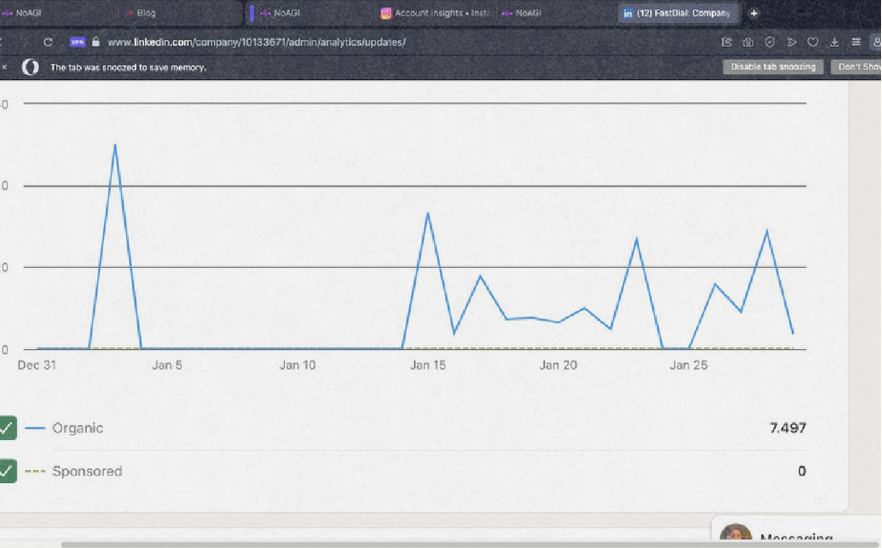Click the Don't Show button
This screenshot has height=548, width=882.
point(858,67)
